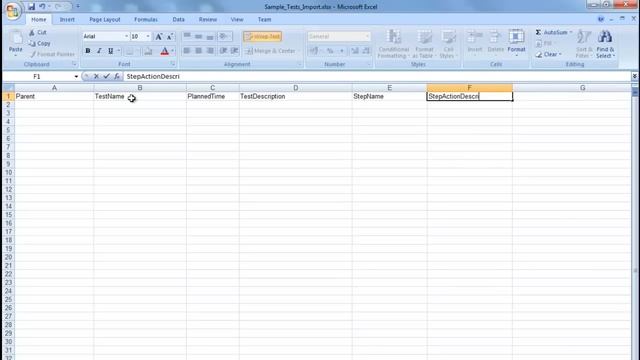The width and height of the screenshot is (640, 360).
Task: Align text to the right
Action: [210, 51]
